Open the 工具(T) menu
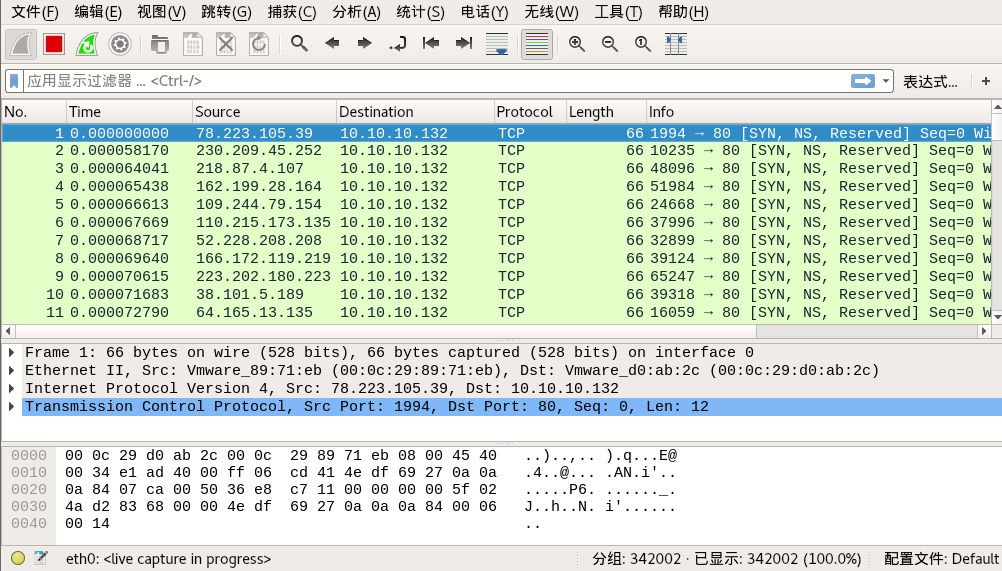Screen dimensions: 1002x571 pyautogui.click(x=618, y=12)
